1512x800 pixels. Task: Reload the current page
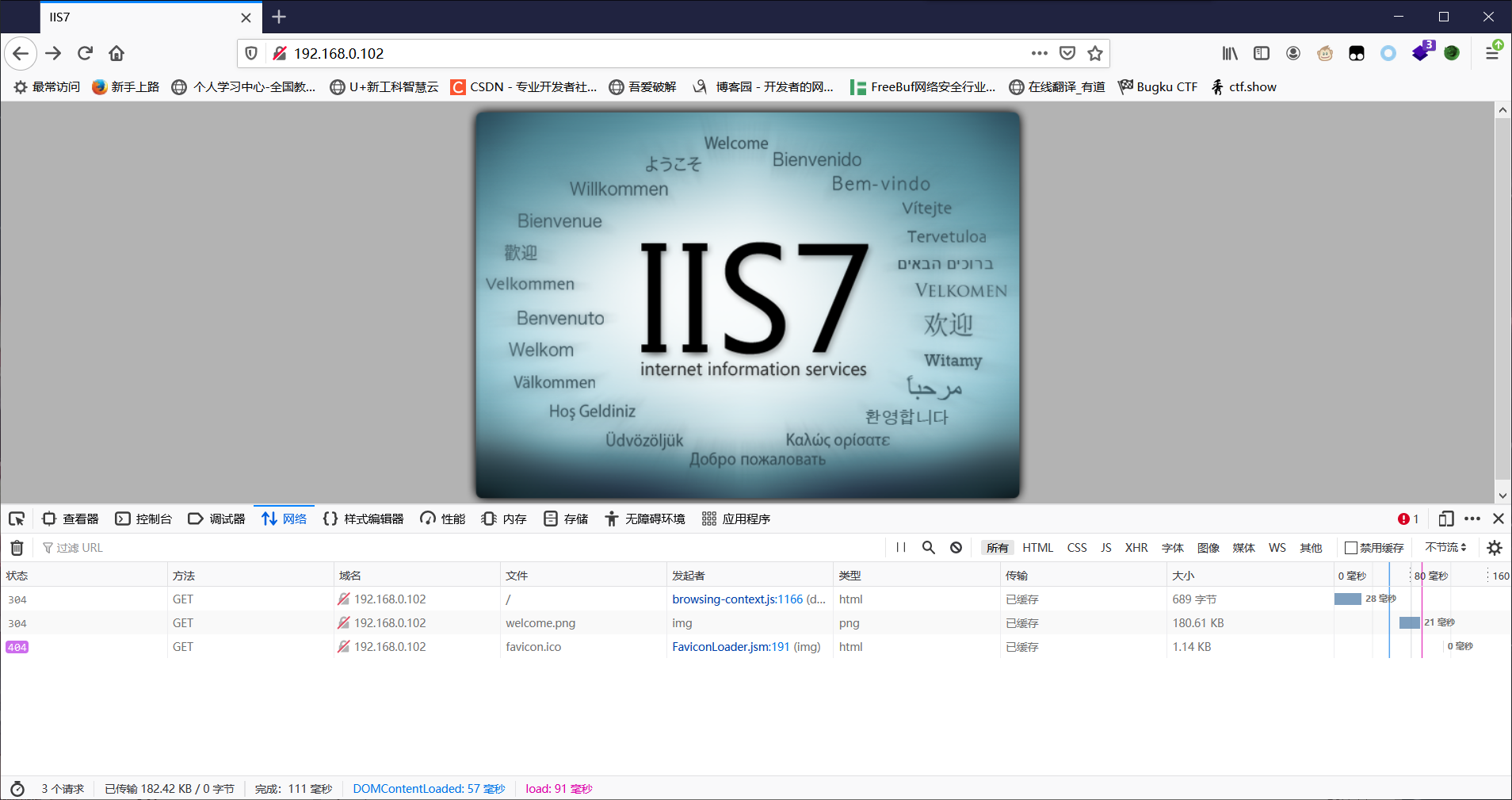[x=85, y=53]
